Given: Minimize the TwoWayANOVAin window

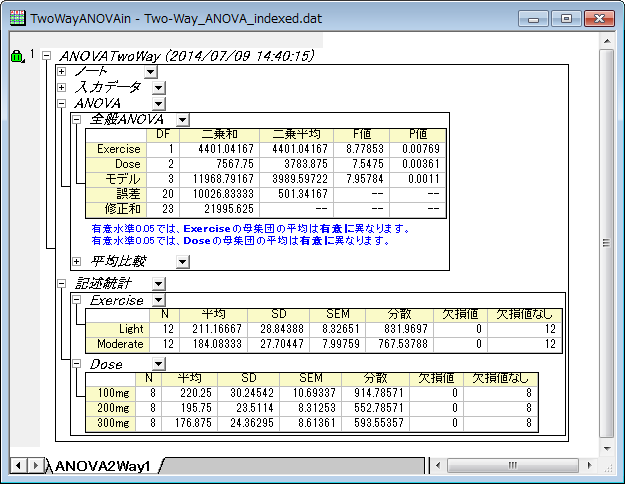Looking at the screenshot, I should tap(533, 19).
